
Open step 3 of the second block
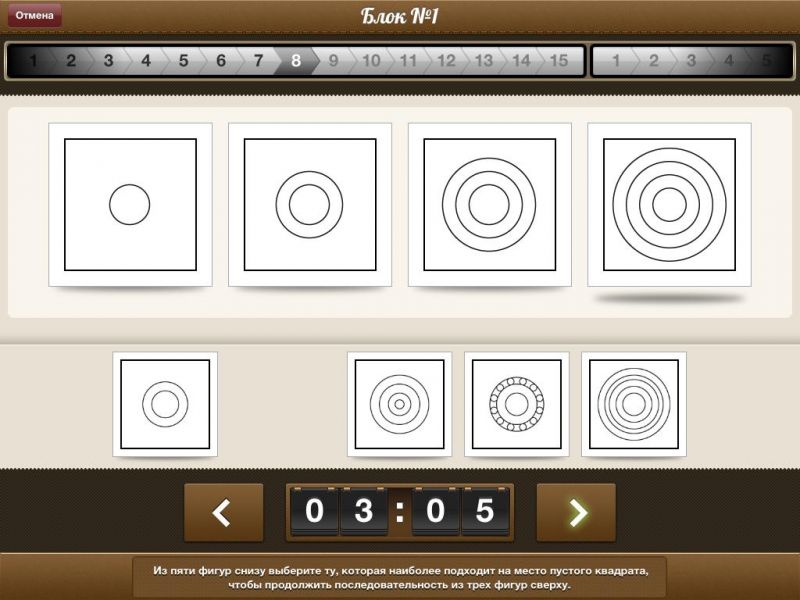tap(691, 61)
